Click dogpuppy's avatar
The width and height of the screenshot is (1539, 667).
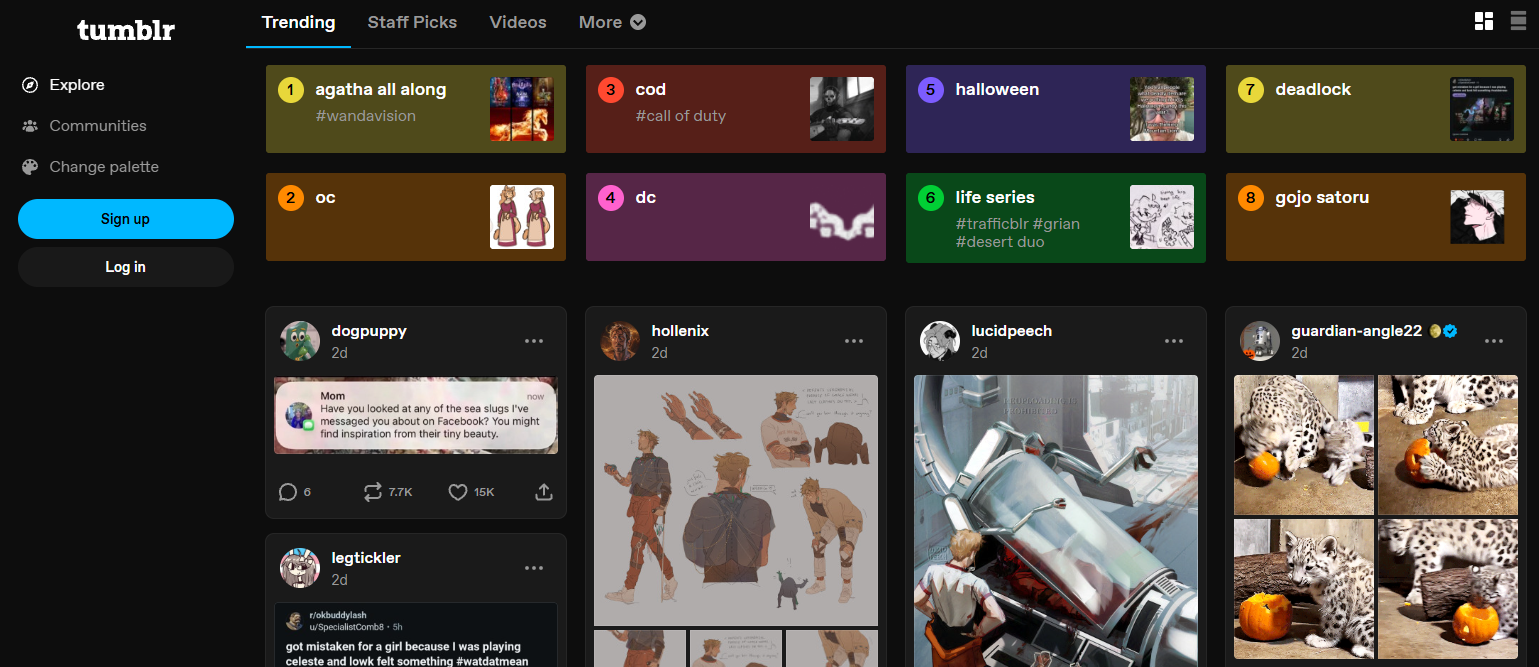pyautogui.click(x=300, y=341)
